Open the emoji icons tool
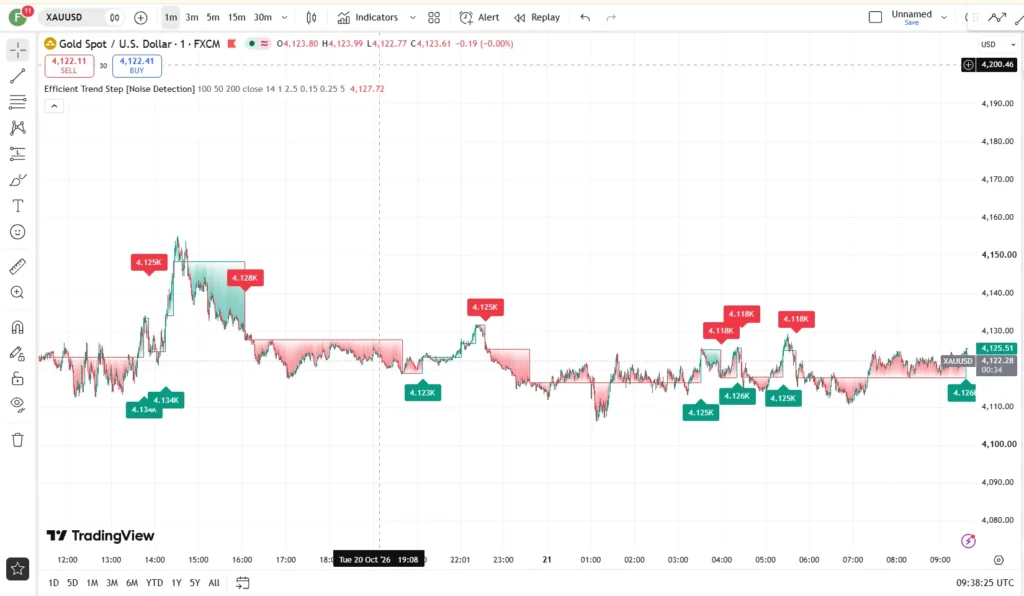The image size is (1024, 596). pyautogui.click(x=18, y=232)
